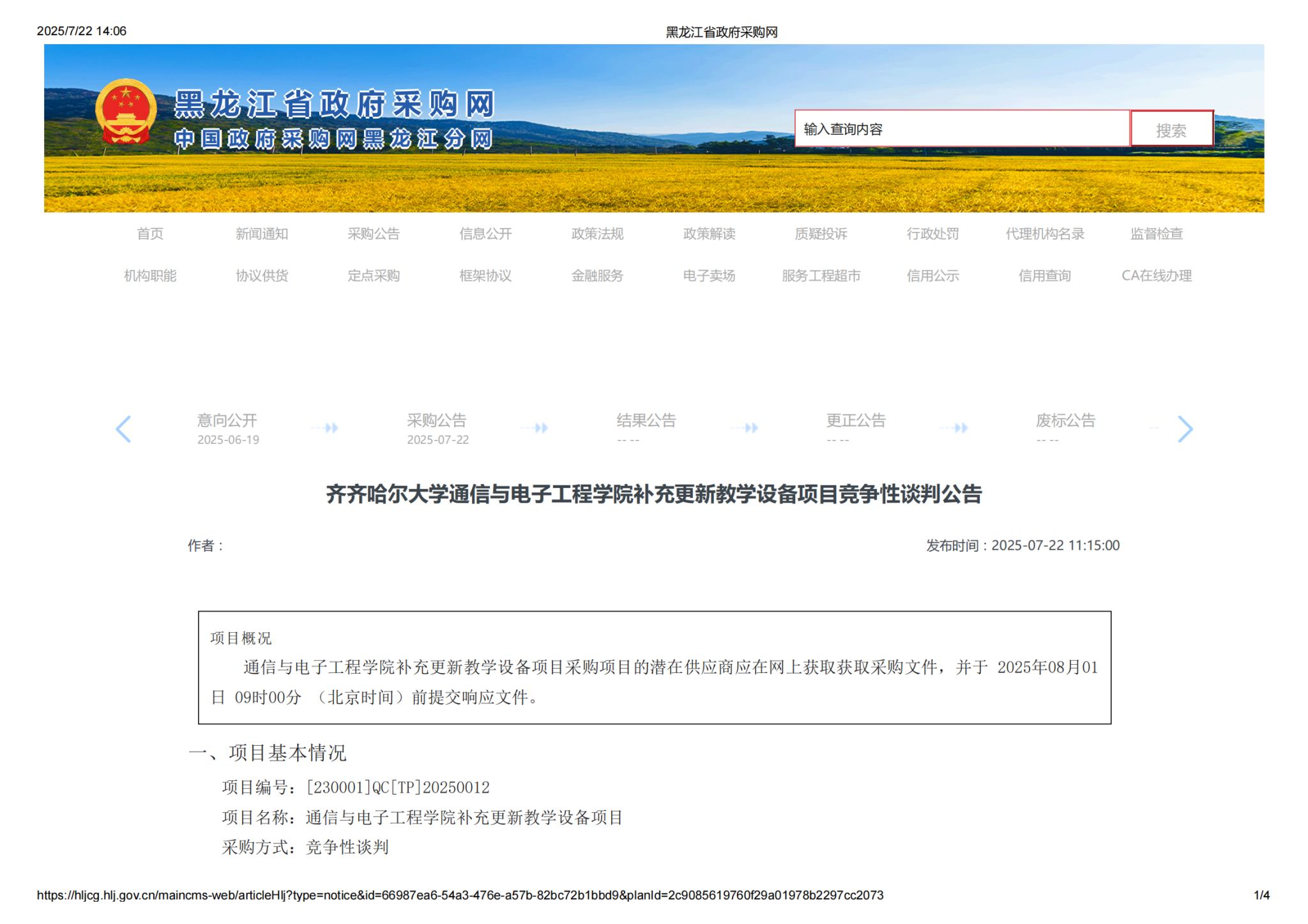Screen dimensions: 1308x924
Task: Open 服务工程超市 navigation link
Action: (x=821, y=276)
